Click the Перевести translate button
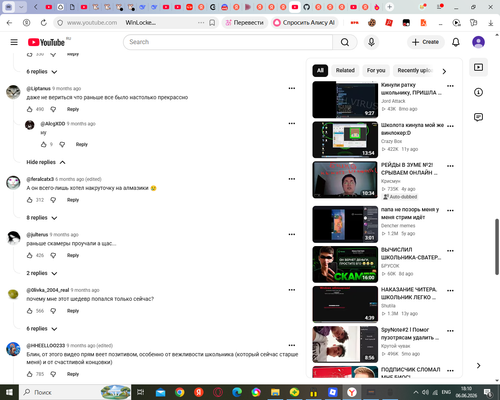Image resolution: width=500 pixels, height=400 pixels. coord(245,23)
